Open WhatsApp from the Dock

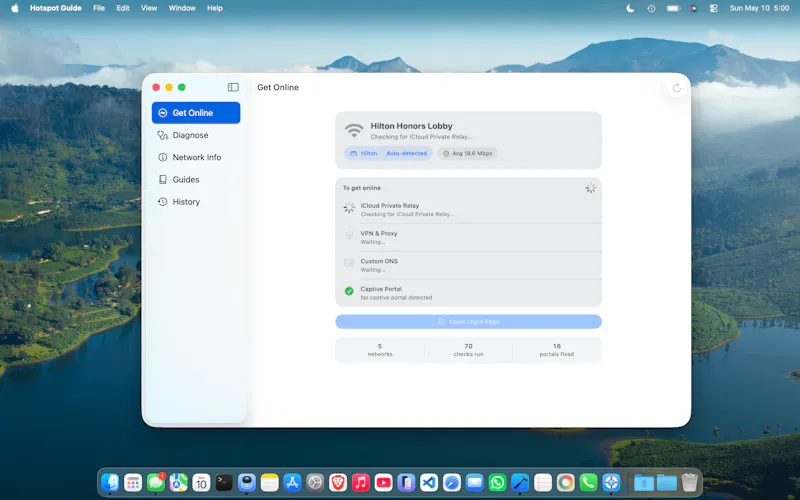[497, 482]
